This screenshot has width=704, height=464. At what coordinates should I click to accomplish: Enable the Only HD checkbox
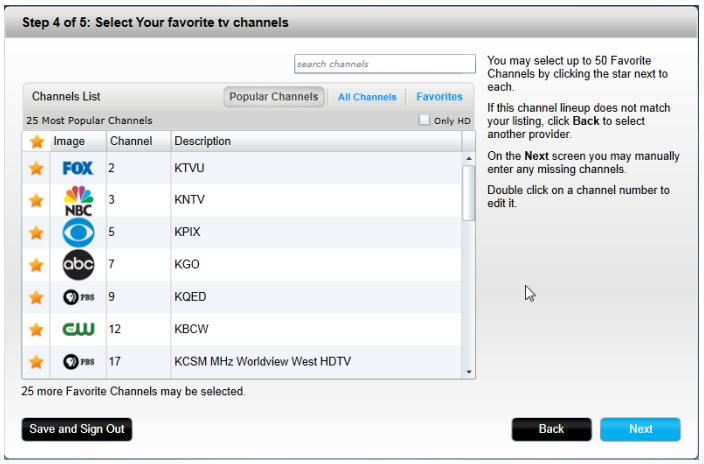[424, 120]
